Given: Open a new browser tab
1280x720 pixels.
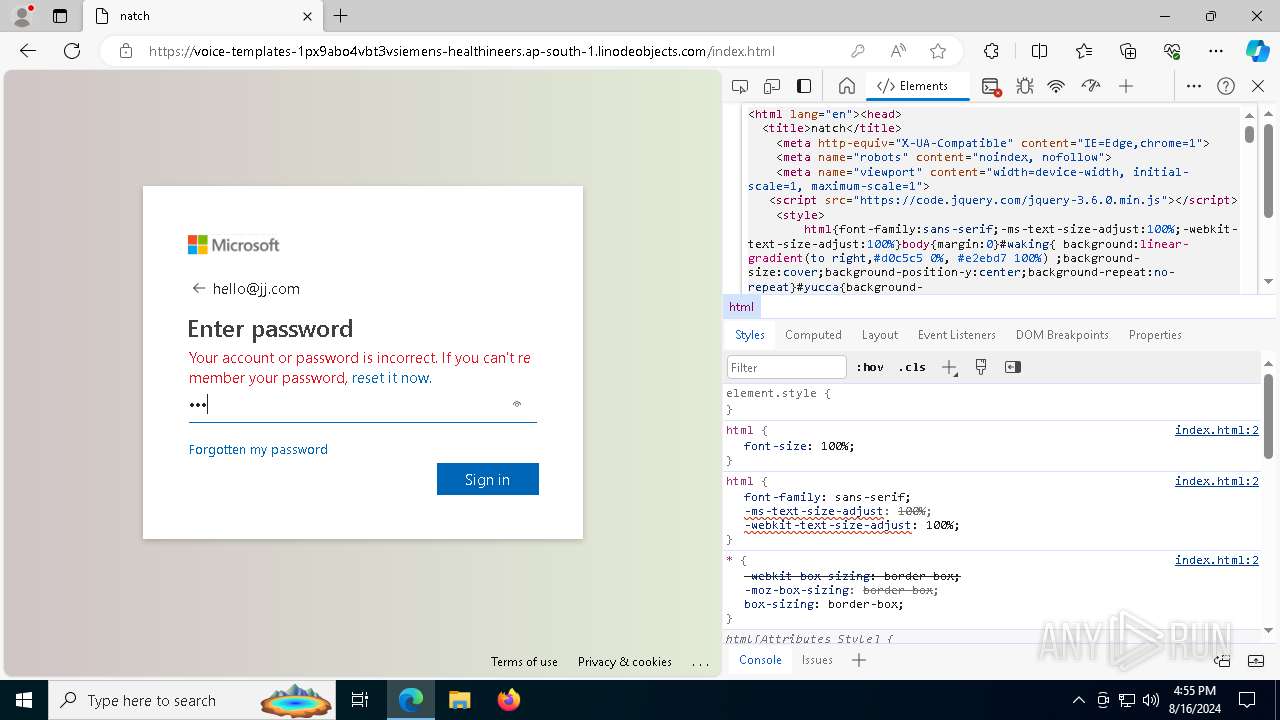Looking at the screenshot, I should click(x=340, y=16).
